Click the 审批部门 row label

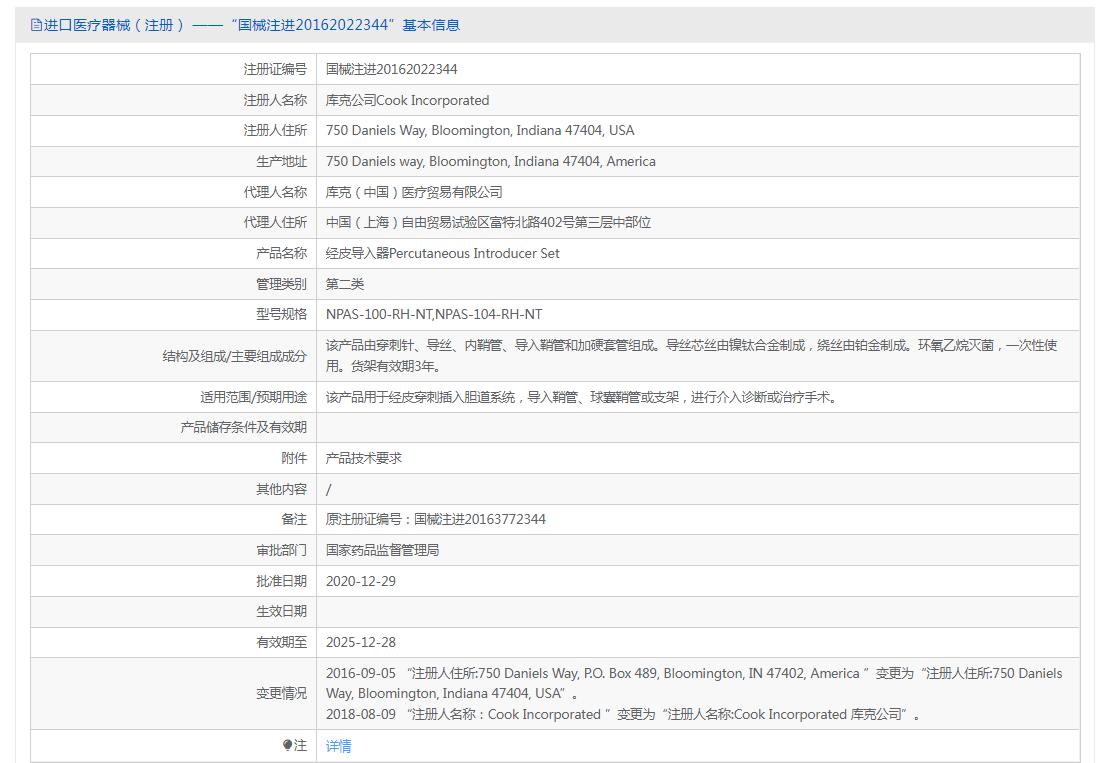pos(282,550)
